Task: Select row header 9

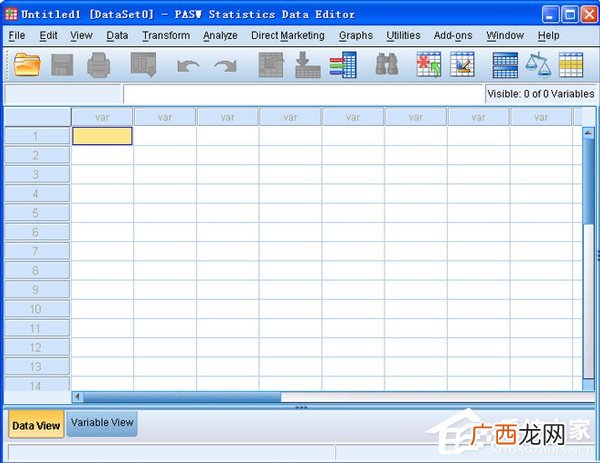Action: (x=37, y=290)
